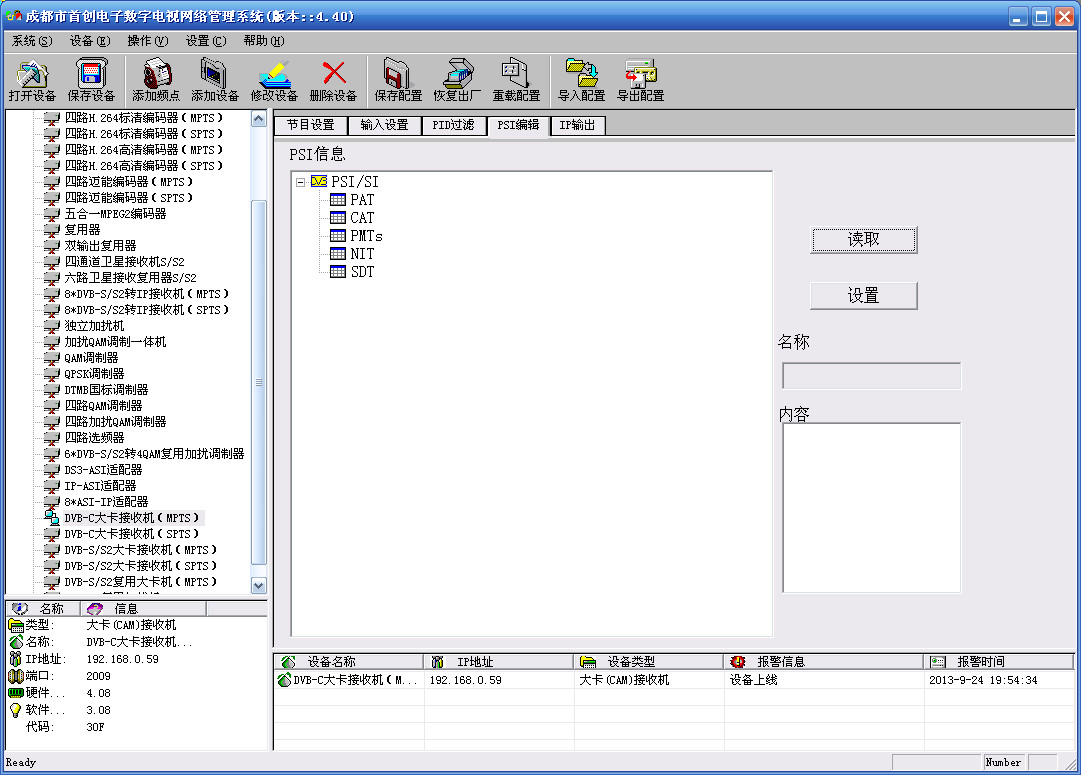Open the 系统(S) menu
This screenshot has width=1081, height=775.
click(x=32, y=41)
